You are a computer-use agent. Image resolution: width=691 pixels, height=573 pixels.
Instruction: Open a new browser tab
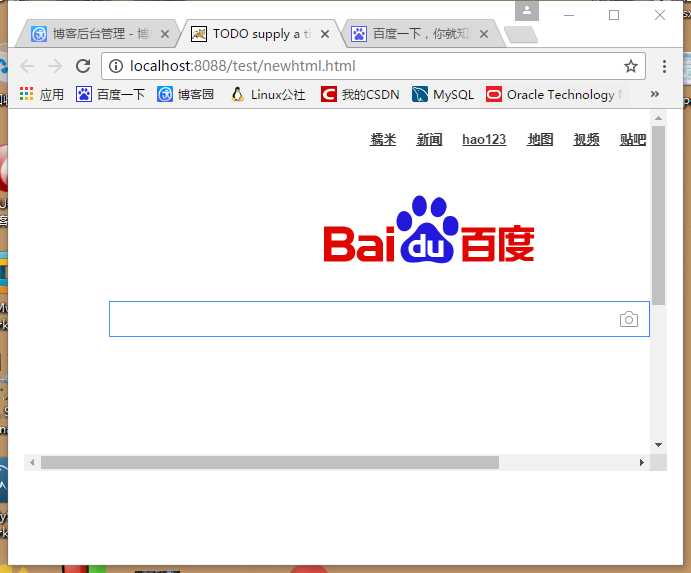click(x=521, y=35)
